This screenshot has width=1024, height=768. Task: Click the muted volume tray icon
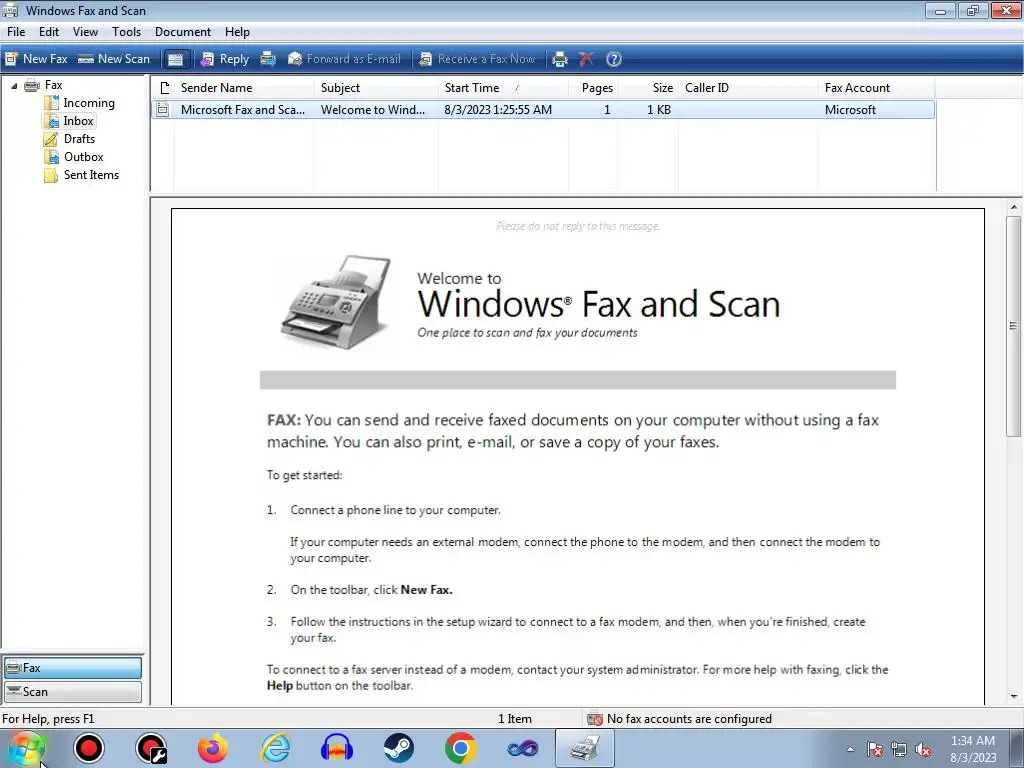923,750
